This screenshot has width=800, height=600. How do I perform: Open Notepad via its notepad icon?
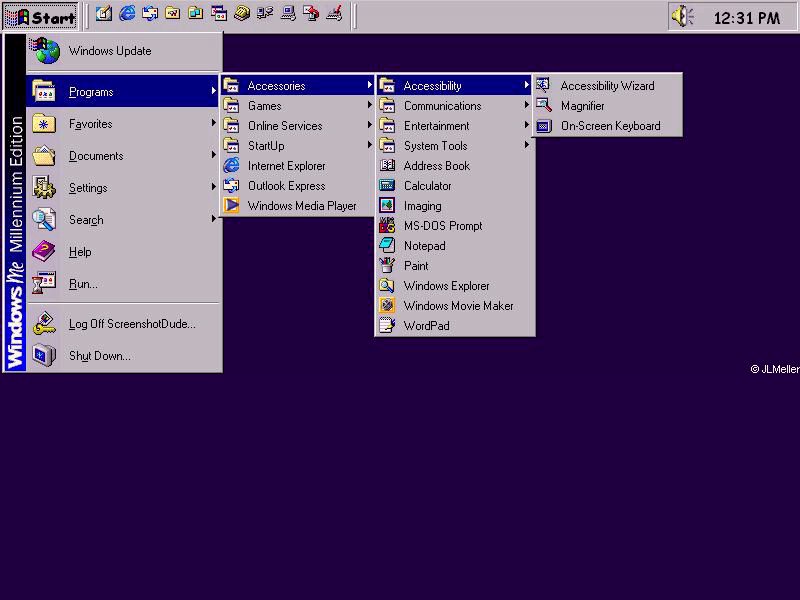(x=387, y=245)
